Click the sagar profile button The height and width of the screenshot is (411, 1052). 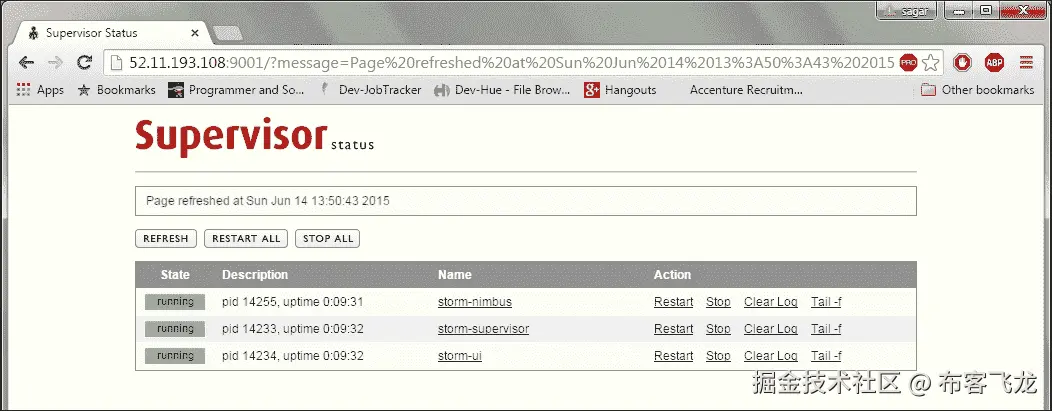coord(907,11)
